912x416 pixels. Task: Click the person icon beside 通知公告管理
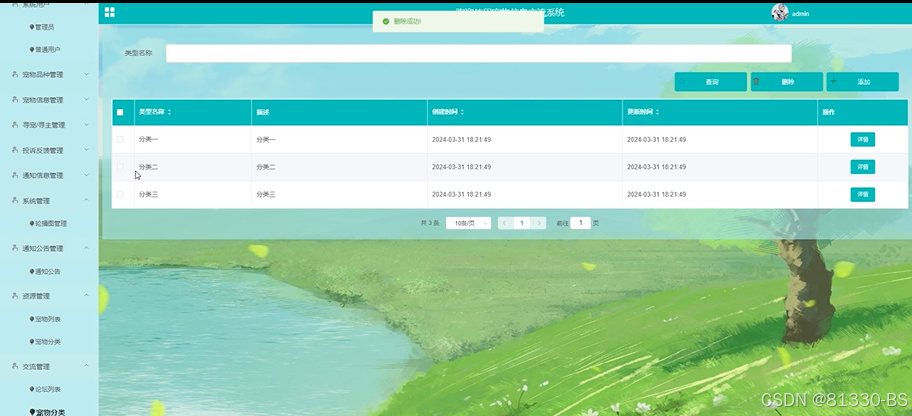[x=15, y=248]
